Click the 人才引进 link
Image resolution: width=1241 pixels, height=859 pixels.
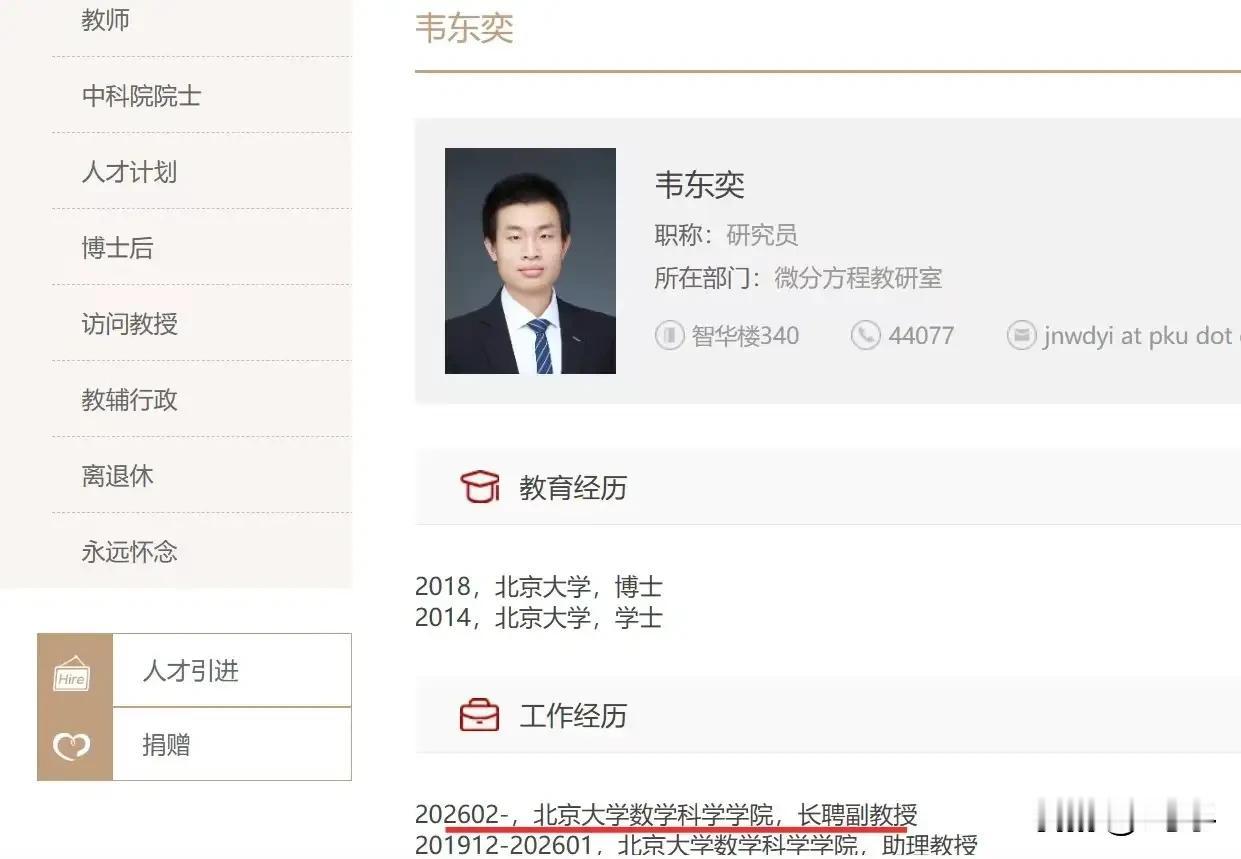point(190,671)
